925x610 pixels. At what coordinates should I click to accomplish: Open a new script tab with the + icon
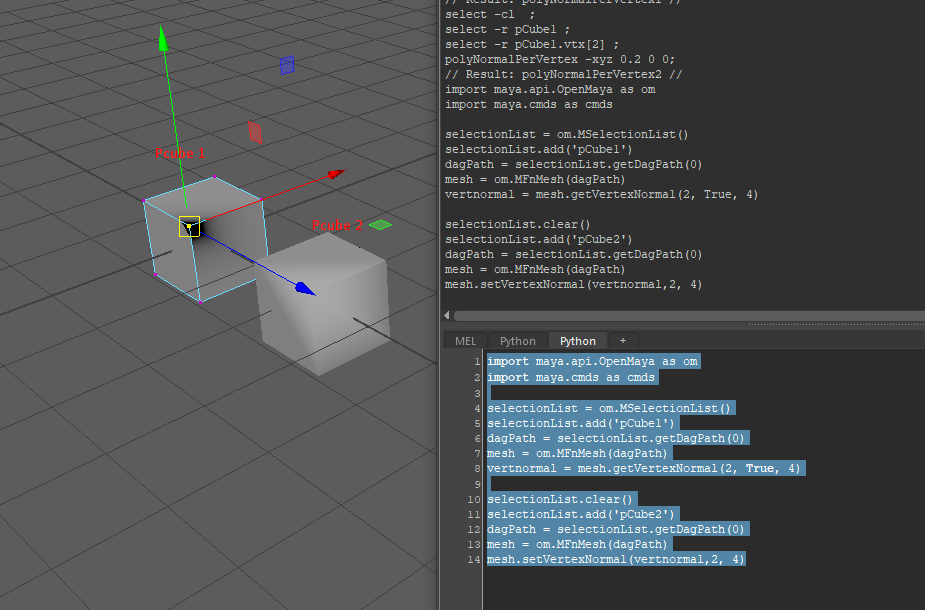coord(623,340)
